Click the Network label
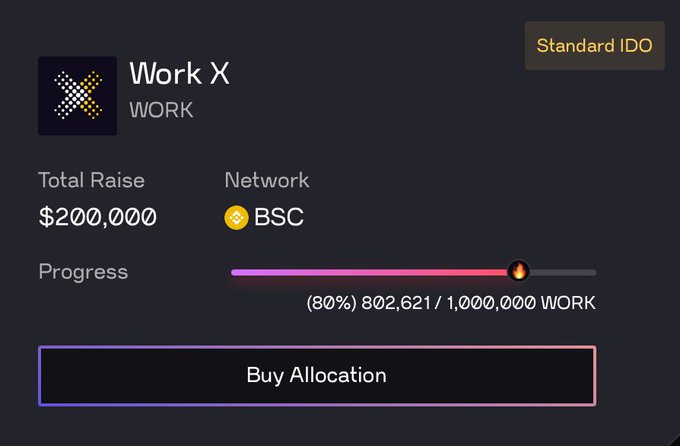This screenshot has height=446, width=680. pos(267,180)
